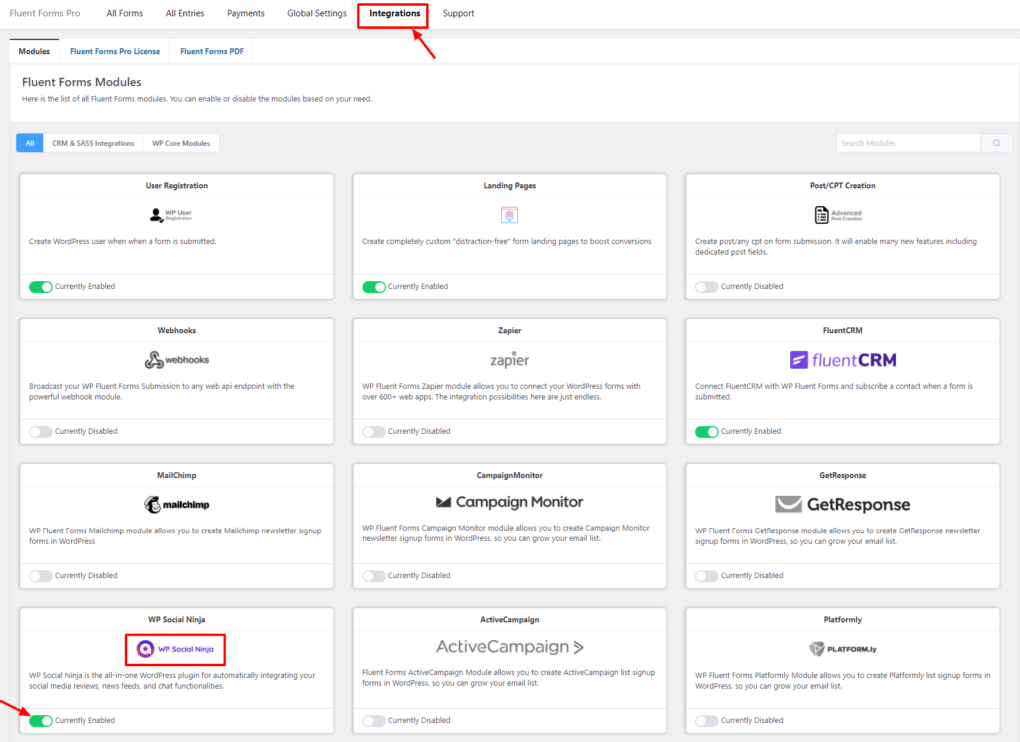This screenshot has height=742, width=1020.
Task: Click the Advanced Post Creation icon
Action: [838, 215]
